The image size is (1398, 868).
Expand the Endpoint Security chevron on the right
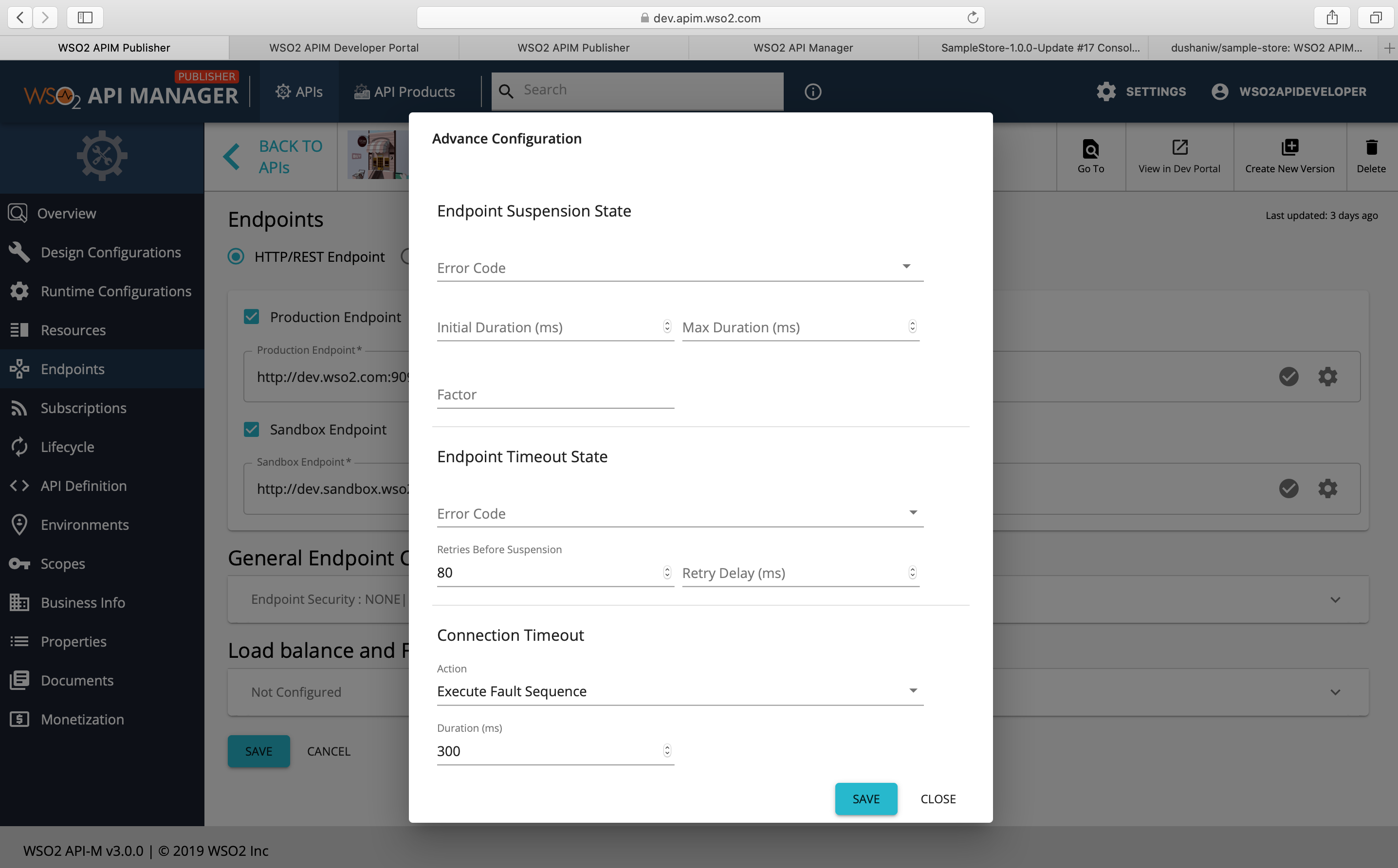1335,599
